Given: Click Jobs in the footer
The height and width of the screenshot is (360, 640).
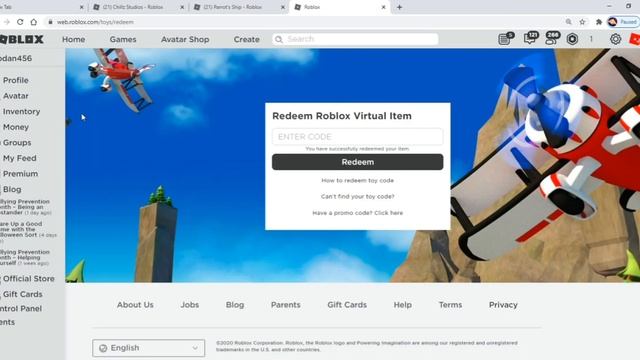Looking at the screenshot, I should pos(190,305).
